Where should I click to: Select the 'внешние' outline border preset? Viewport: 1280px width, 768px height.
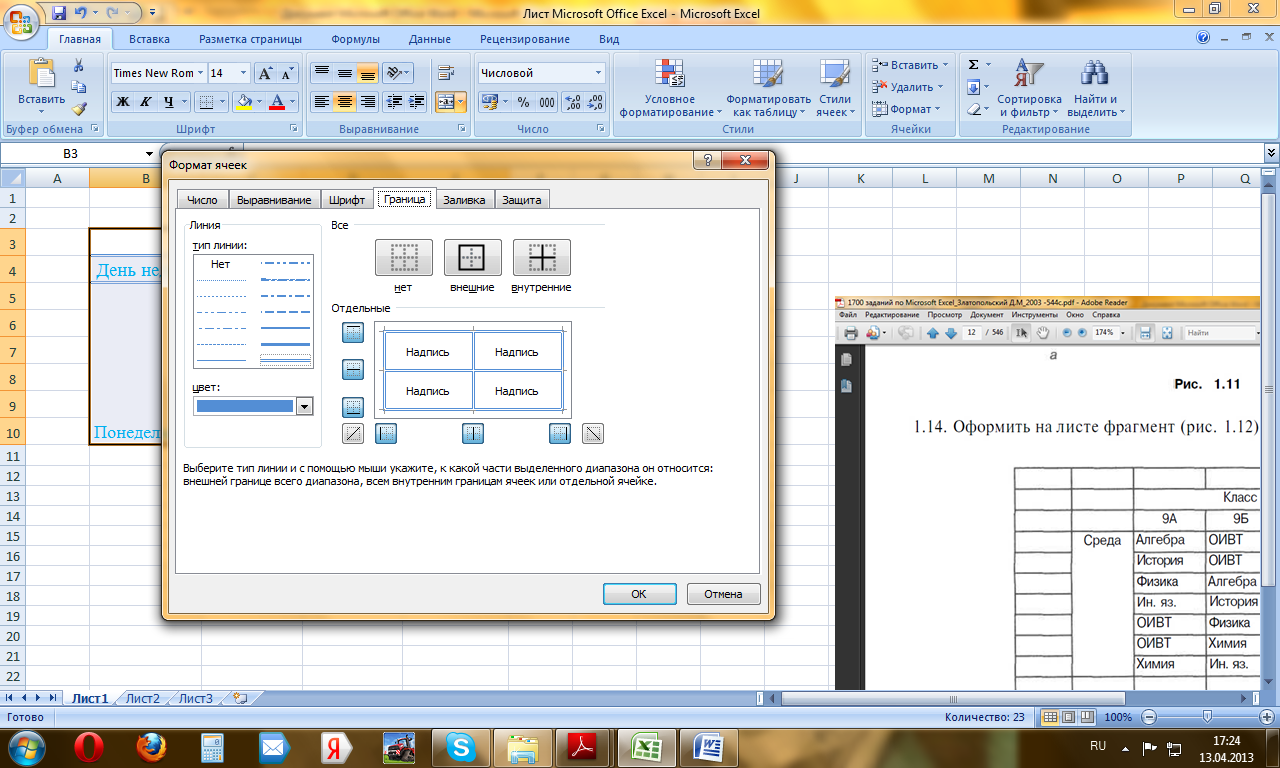472,258
